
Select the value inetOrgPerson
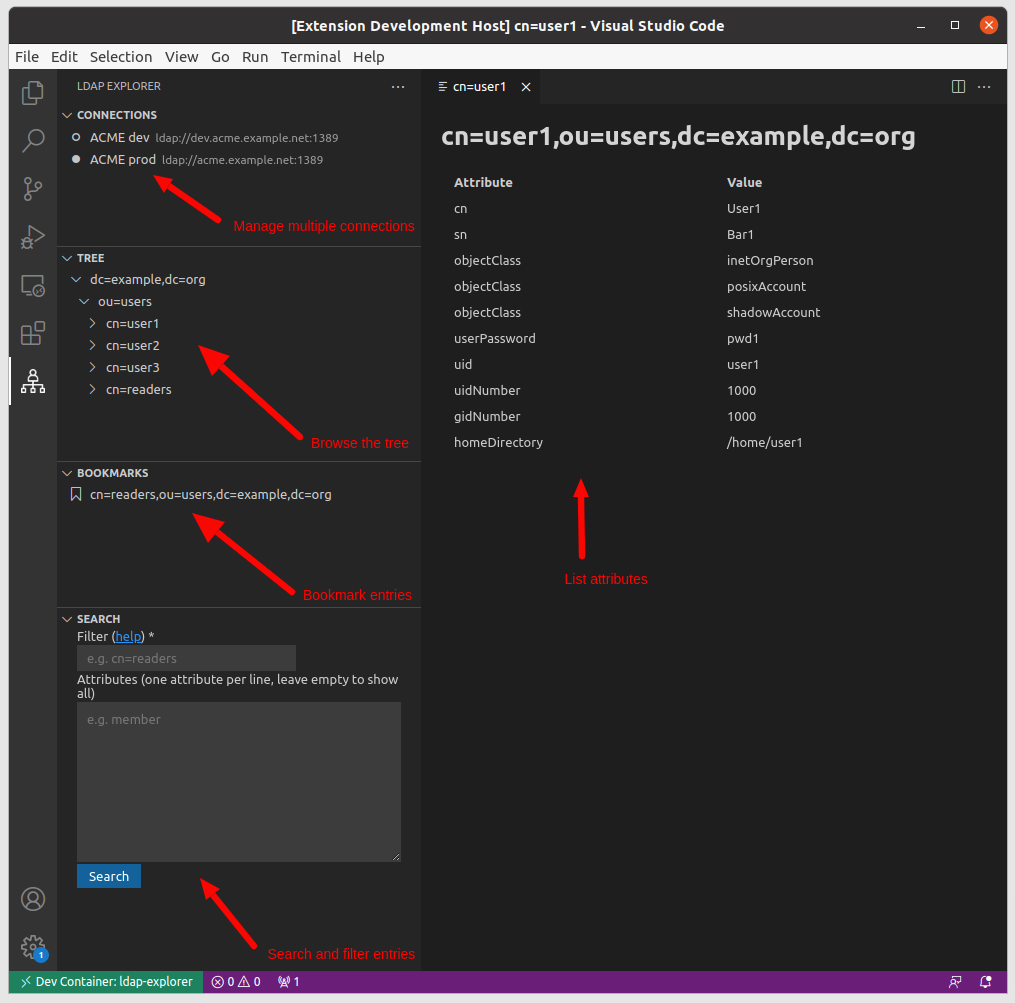pos(770,261)
